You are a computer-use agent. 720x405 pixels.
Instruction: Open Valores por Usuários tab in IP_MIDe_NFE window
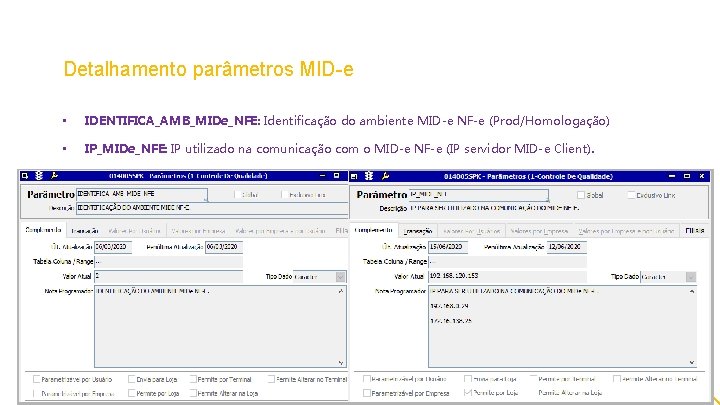click(472, 231)
